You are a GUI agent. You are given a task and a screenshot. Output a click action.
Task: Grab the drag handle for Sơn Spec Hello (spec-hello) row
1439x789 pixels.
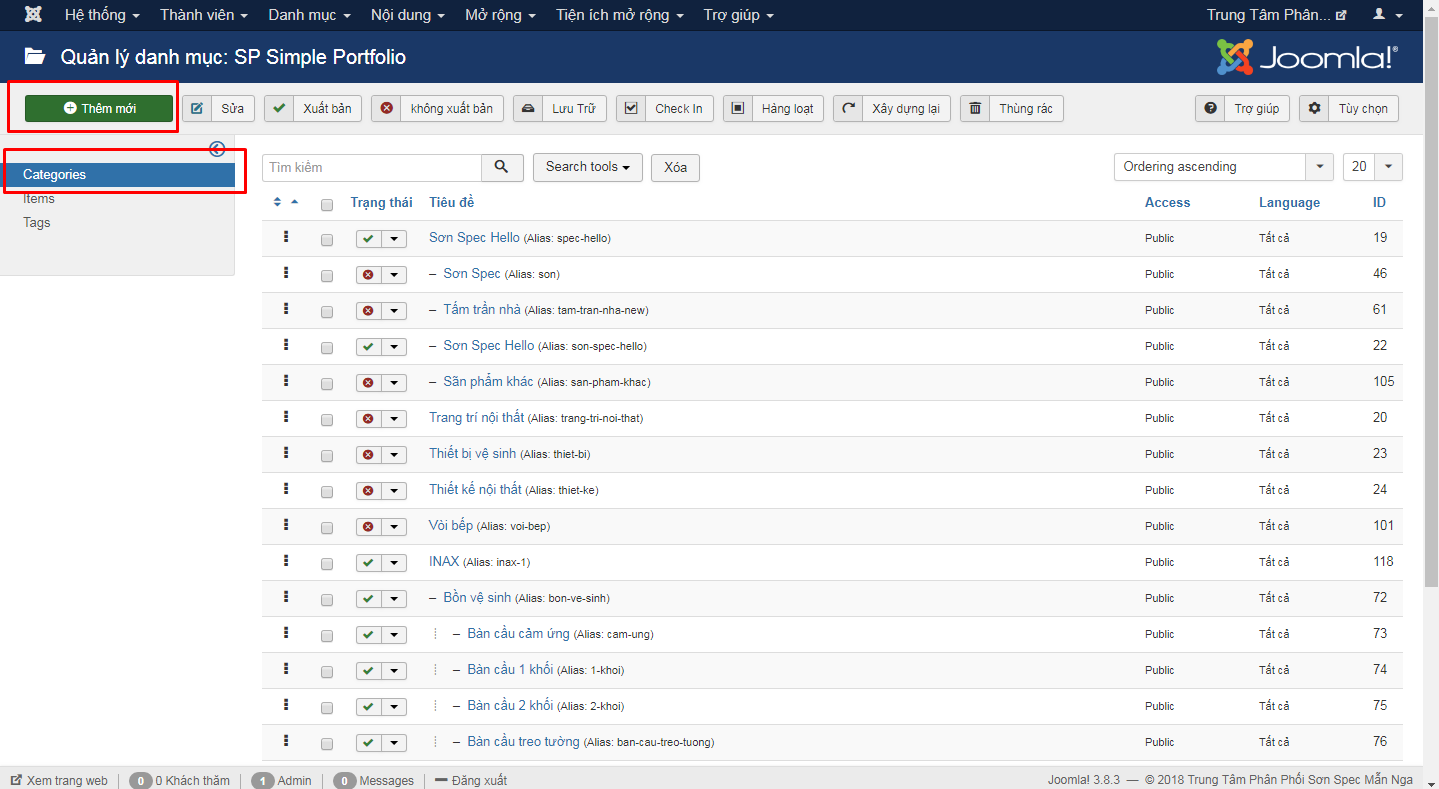(x=286, y=237)
